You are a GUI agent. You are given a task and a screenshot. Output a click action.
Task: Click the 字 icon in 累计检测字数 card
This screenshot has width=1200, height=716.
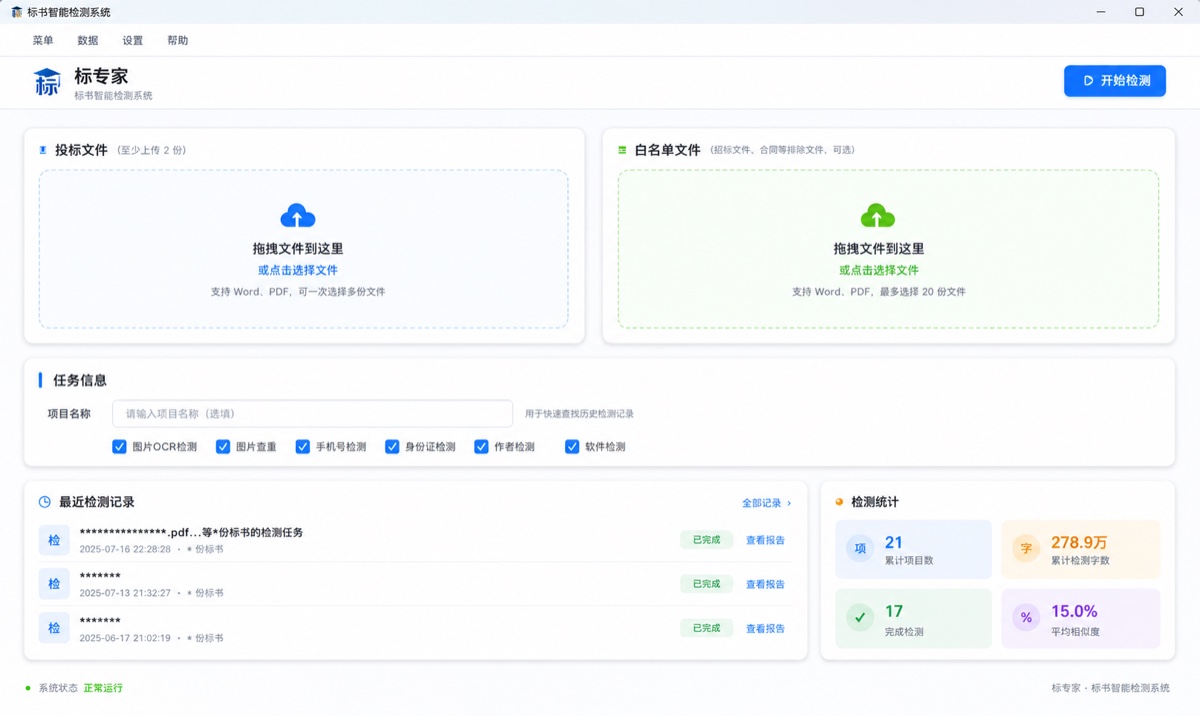pyautogui.click(x=1026, y=549)
